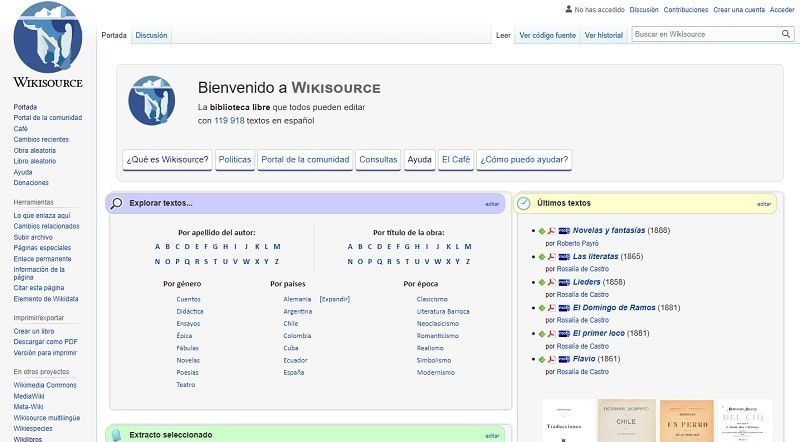The height and width of the screenshot is (442, 800).
Task: Click Crear un libro sidebar link
Action: [x=34, y=331]
